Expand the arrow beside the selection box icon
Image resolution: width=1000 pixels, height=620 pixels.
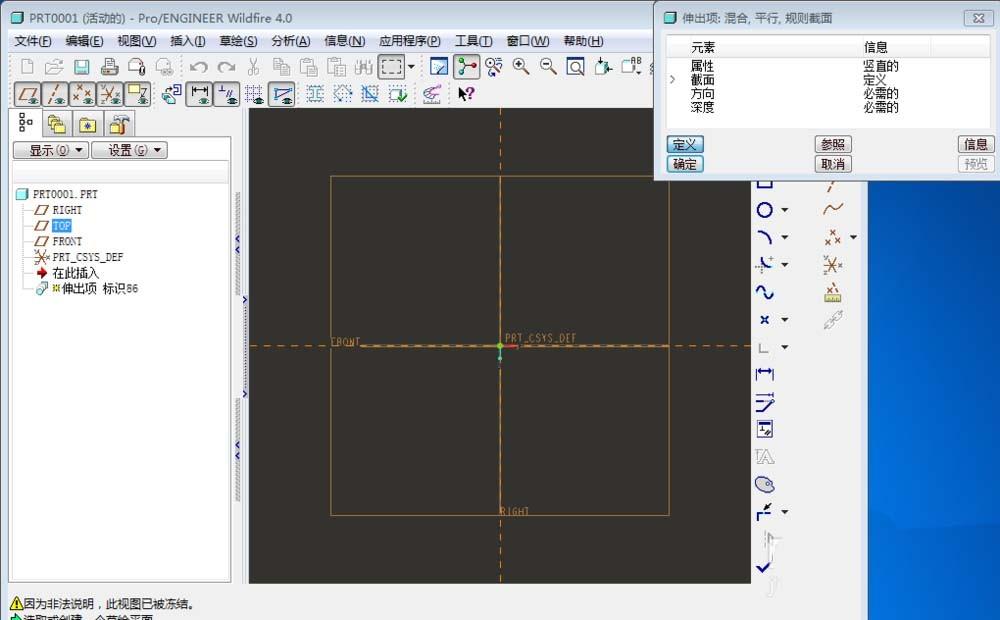pyautogui.click(x=411, y=66)
